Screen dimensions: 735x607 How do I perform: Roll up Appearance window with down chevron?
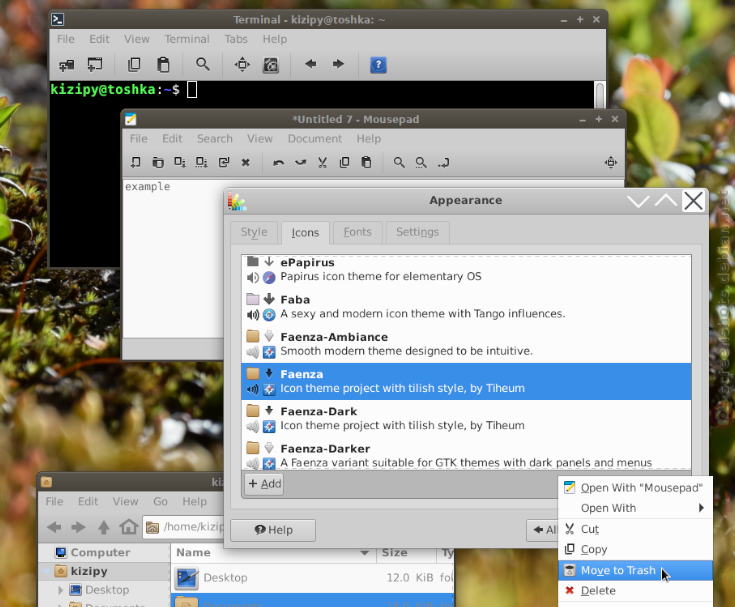click(x=638, y=201)
